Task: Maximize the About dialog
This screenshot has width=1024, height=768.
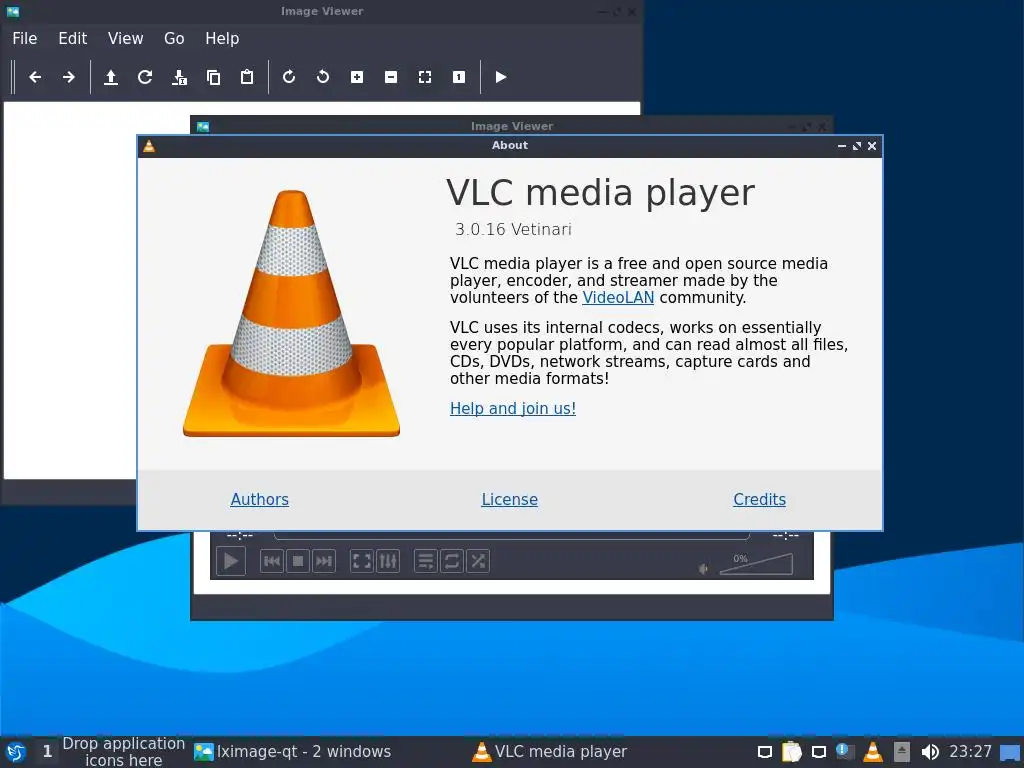Action: click(x=857, y=146)
